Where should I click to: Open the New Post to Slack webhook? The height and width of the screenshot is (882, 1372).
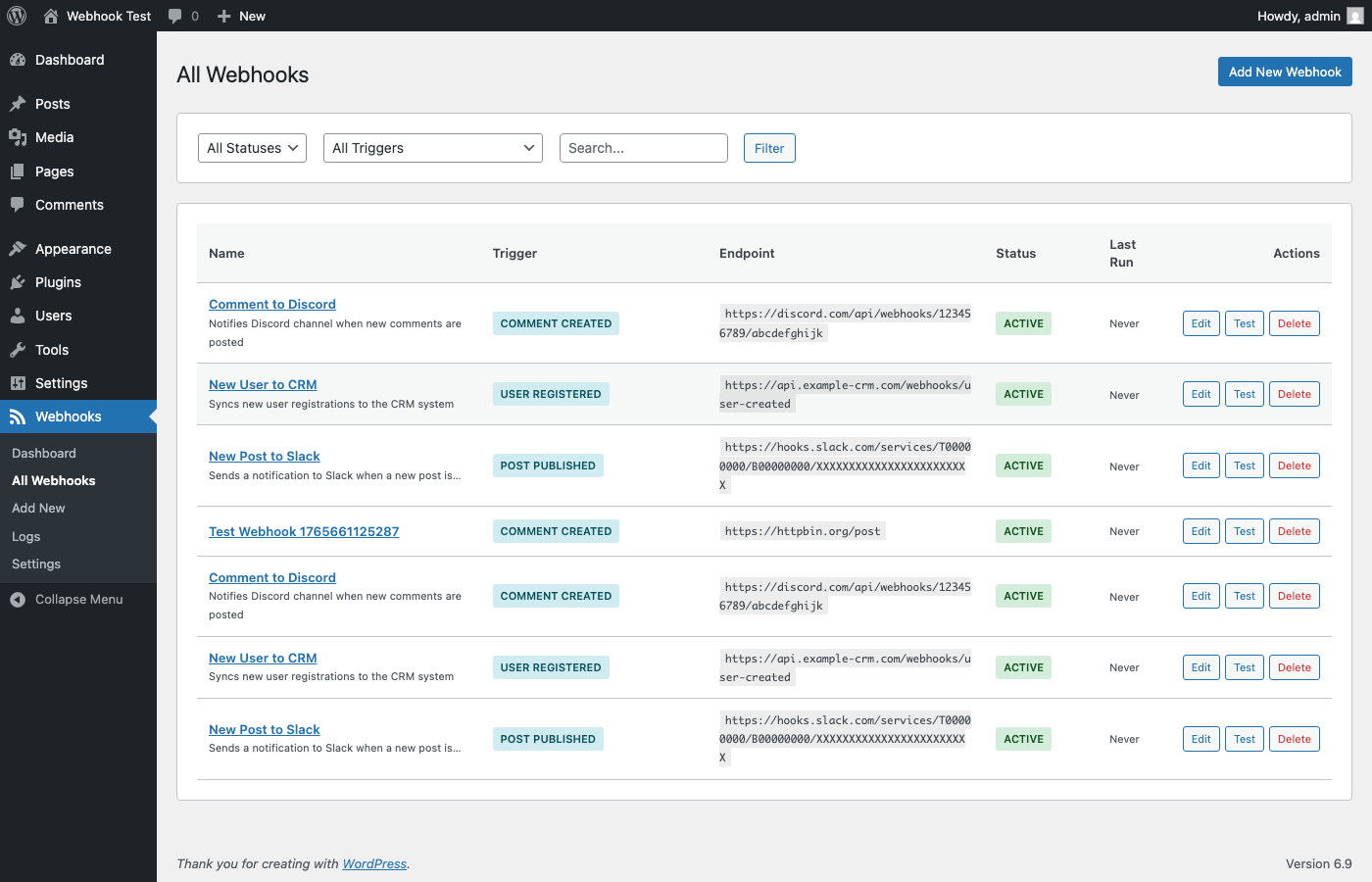pyautogui.click(x=264, y=456)
